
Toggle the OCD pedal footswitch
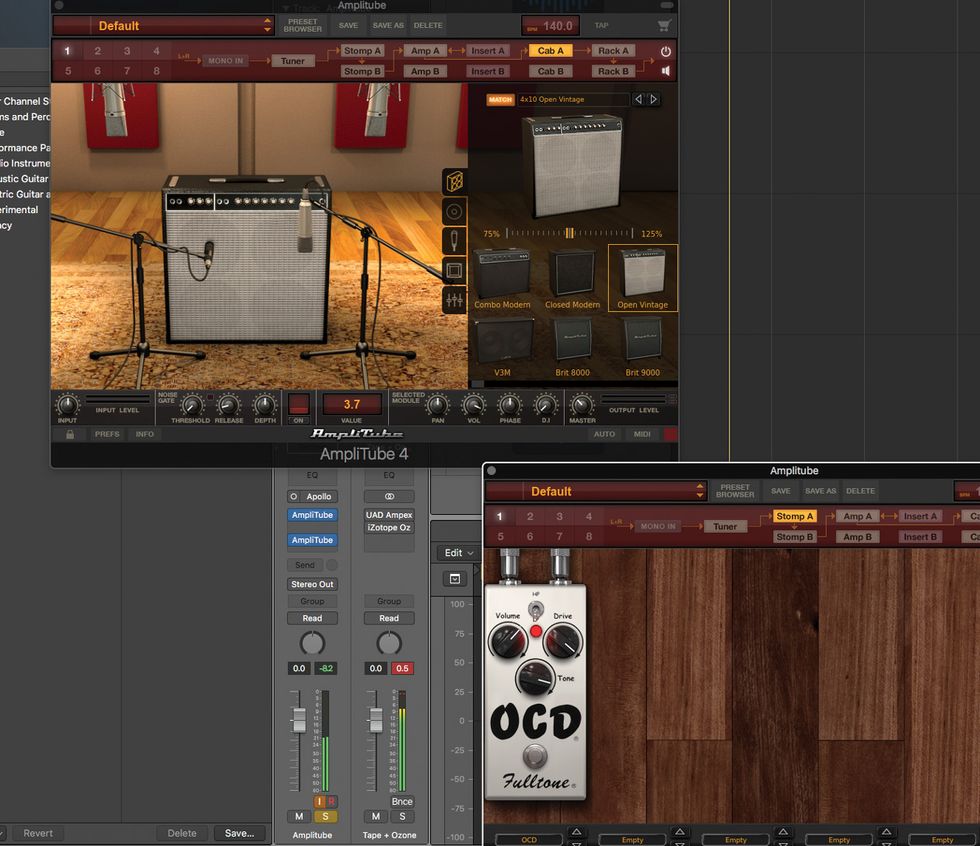(534, 755)
